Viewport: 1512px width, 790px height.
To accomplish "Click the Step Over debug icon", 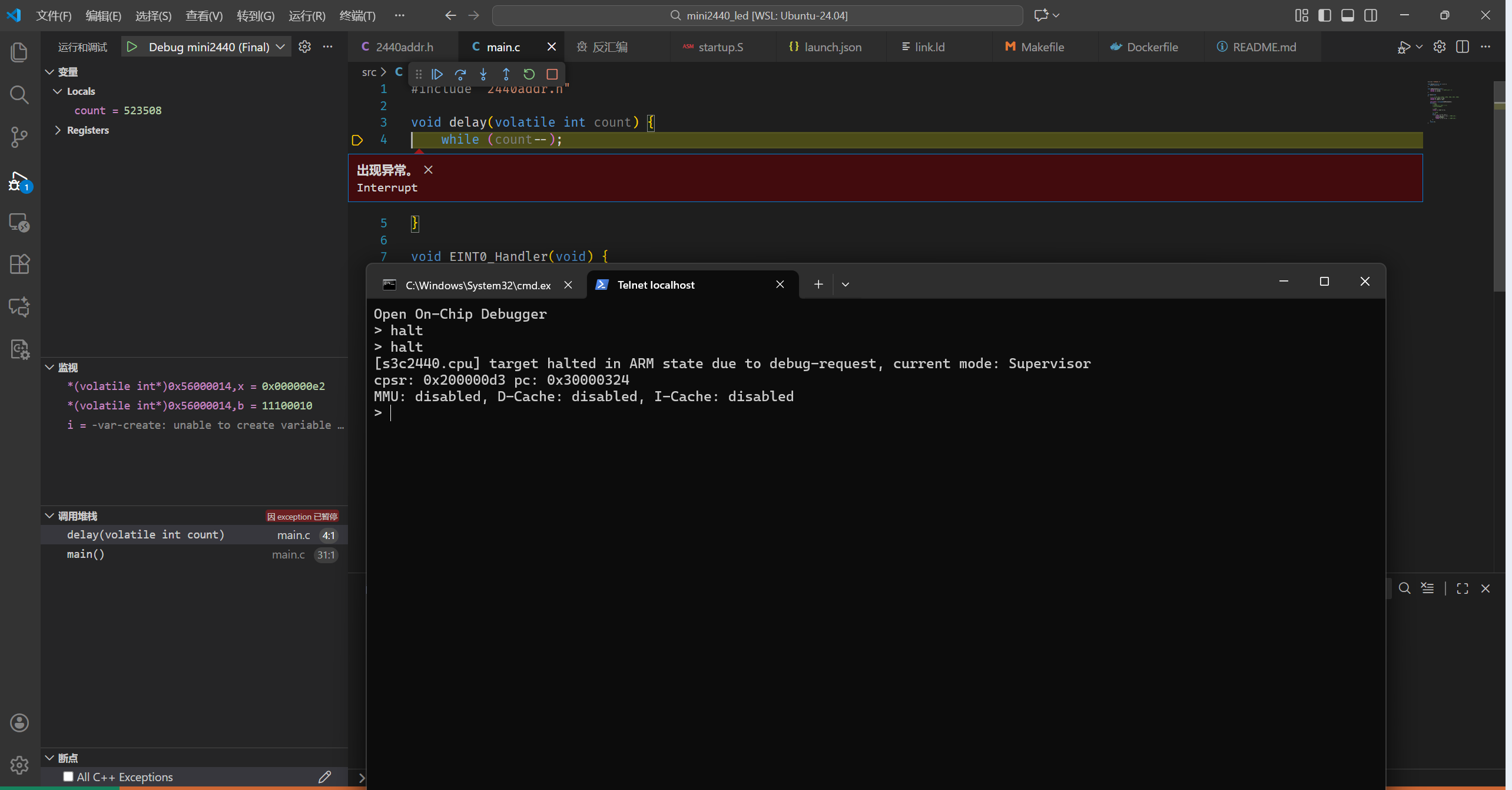I will (x=460, y=74).
